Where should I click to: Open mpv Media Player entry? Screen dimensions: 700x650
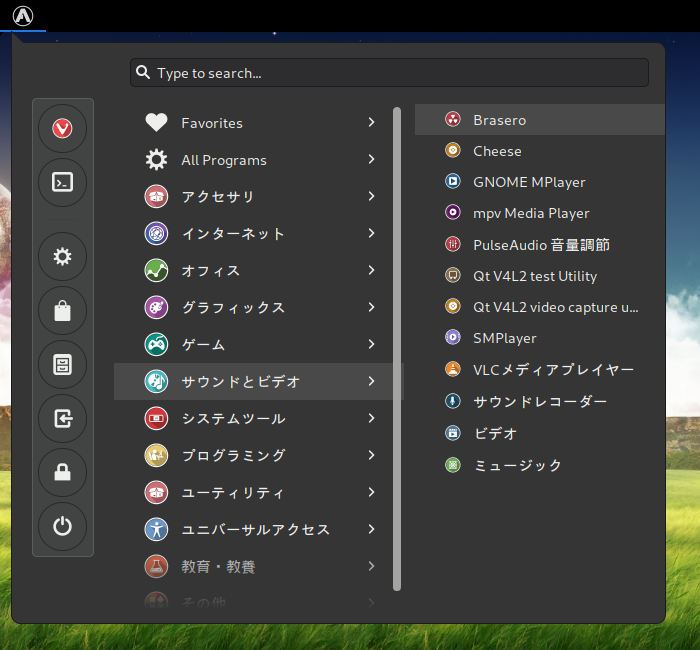coord(540,213)
